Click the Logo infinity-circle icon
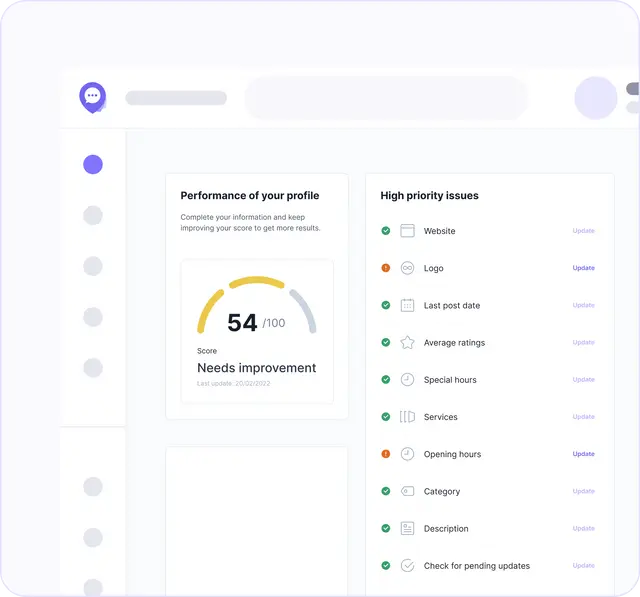Viewport: 640px width, 597px height. click(x=407, y=268)
